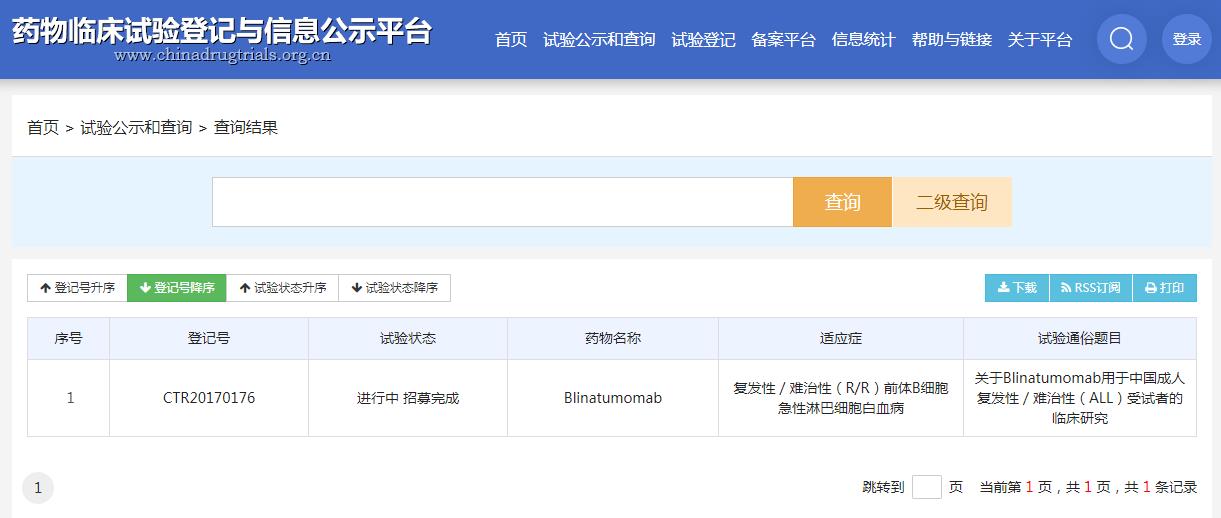The image size is (1221, 518).
Task: Click the 进行中 招募完成 status cell
Action: click(408, 398)
